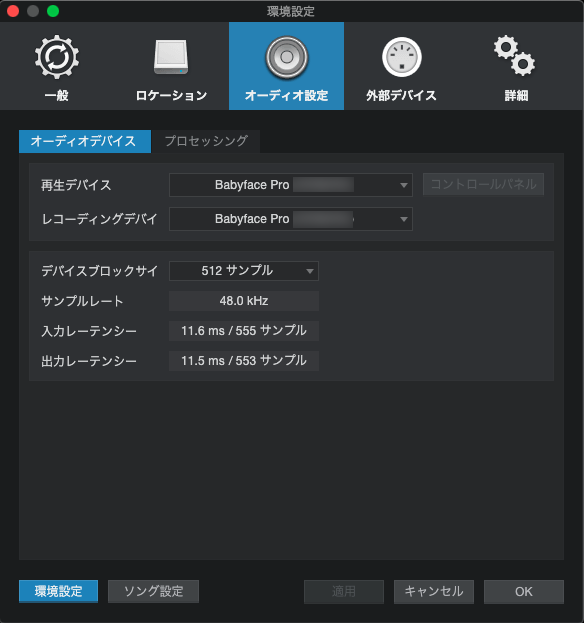Open the 一般 general settings icon
Viewport: 584px width, 623px height.
tap(57, 57)
